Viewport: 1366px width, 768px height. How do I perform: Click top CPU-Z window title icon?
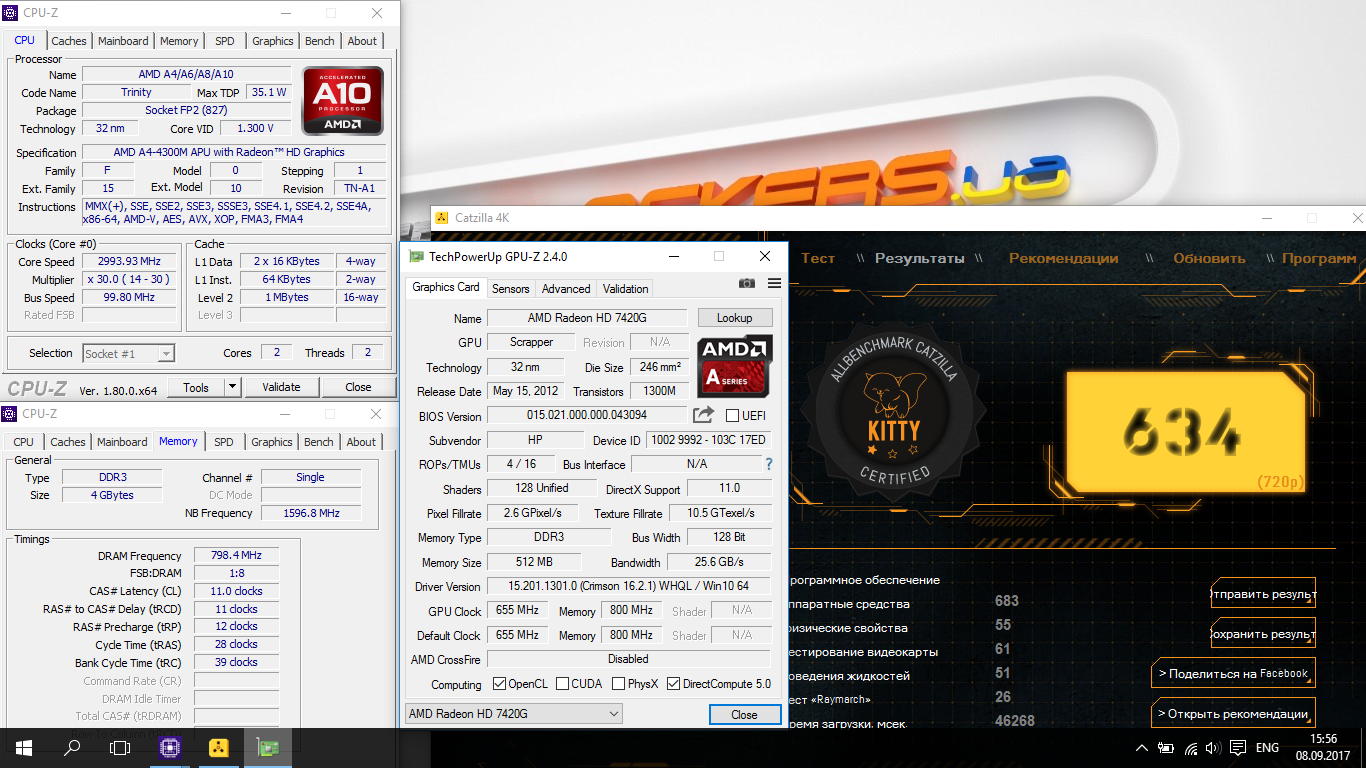coord(11,13)
